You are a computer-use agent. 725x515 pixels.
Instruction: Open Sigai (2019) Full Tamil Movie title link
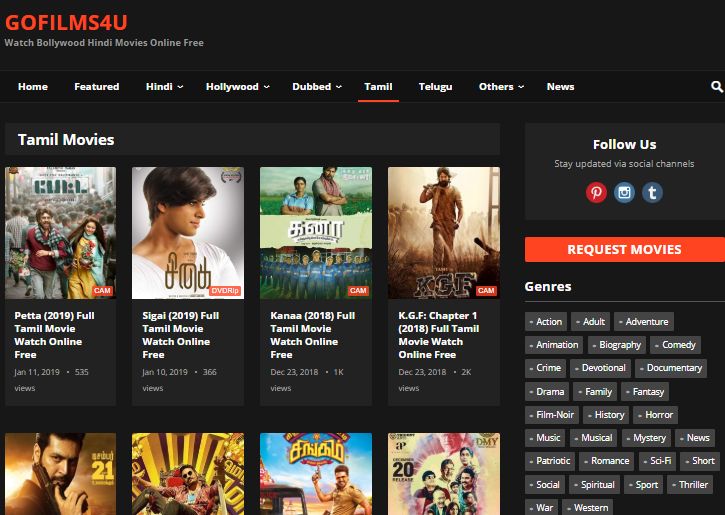pos(181,335)
